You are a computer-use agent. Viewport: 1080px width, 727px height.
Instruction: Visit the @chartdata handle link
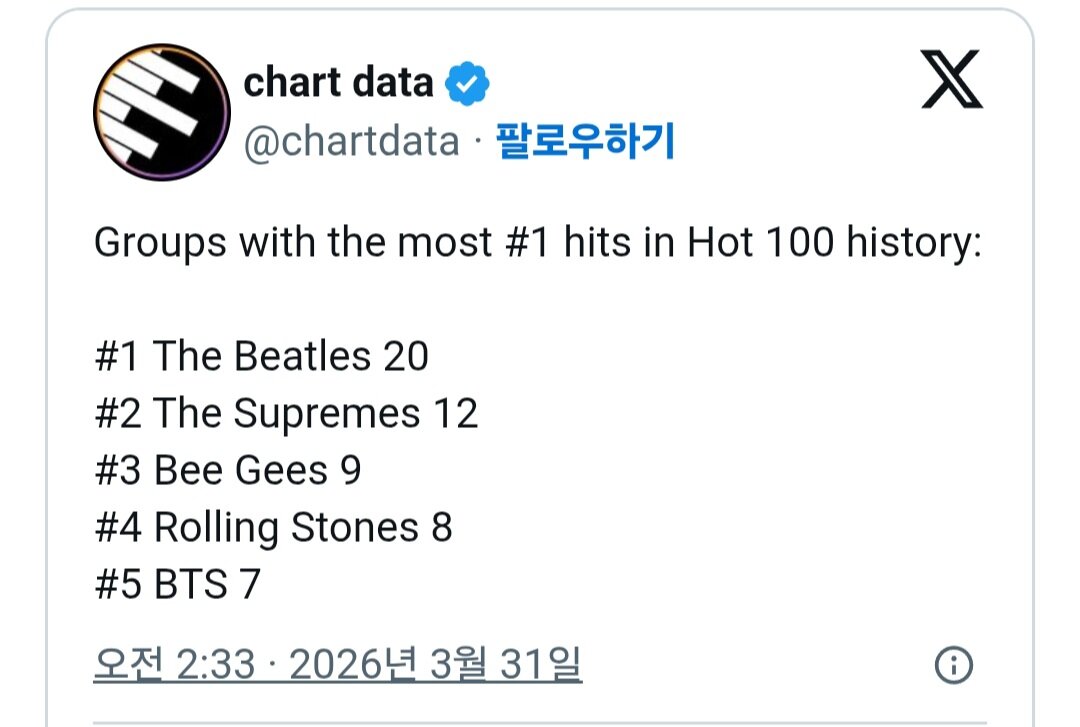pyautogui.click(x=351, y=143)
